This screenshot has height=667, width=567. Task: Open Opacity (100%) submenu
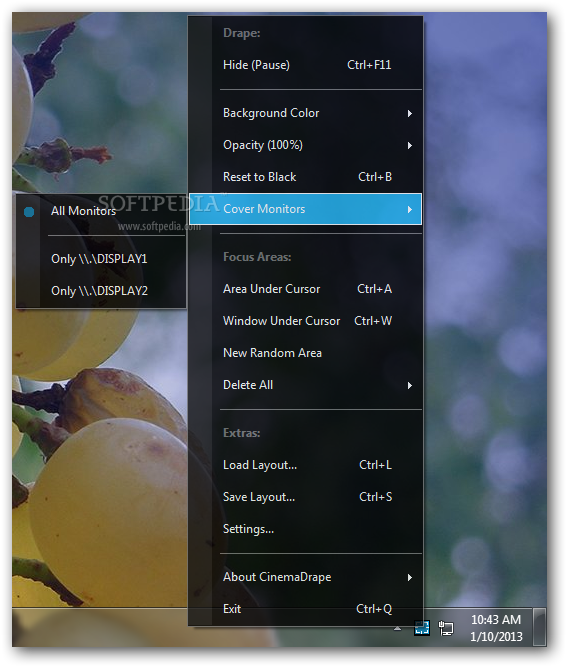305,145
